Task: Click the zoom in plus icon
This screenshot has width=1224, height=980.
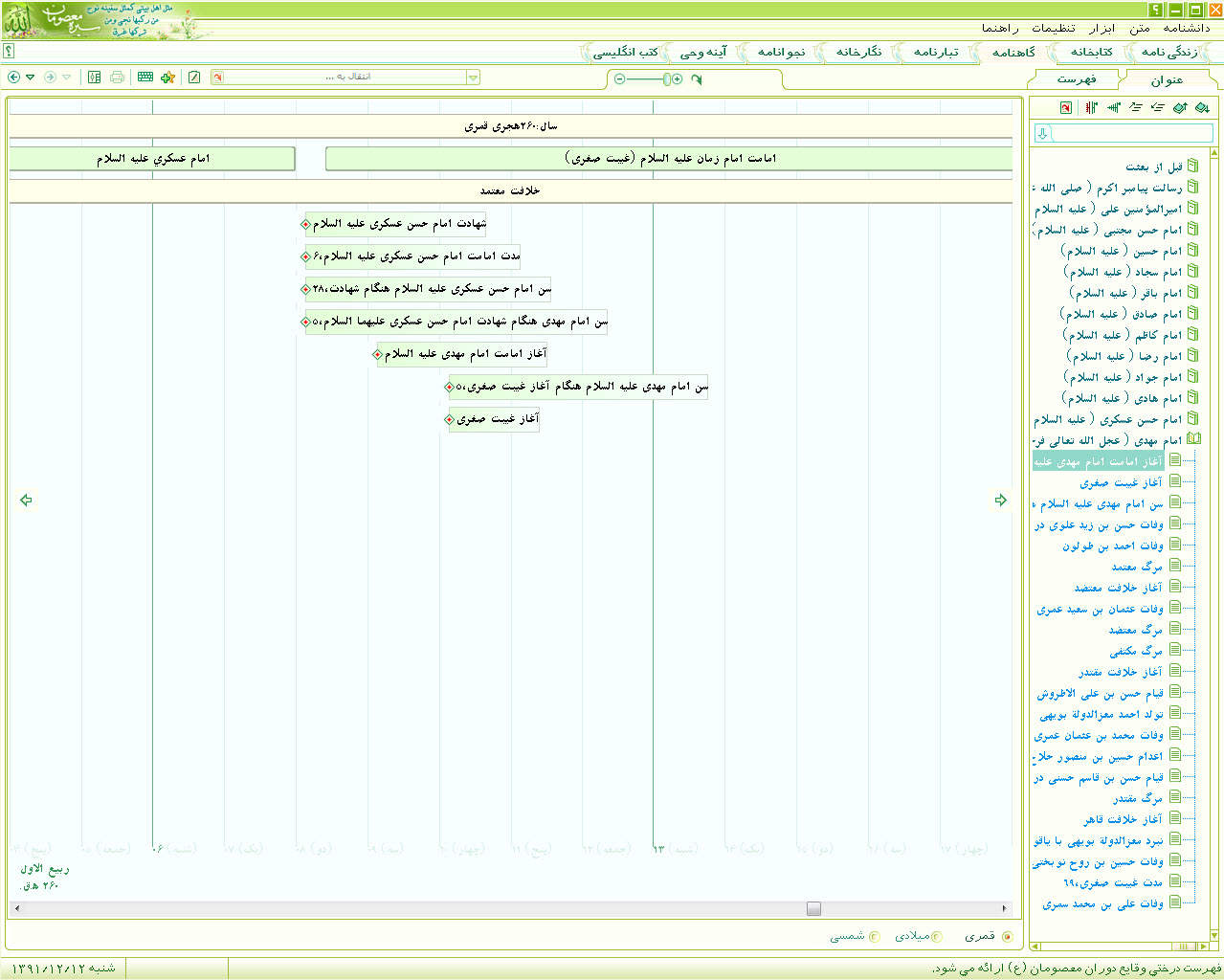Action: click(678, 79)
